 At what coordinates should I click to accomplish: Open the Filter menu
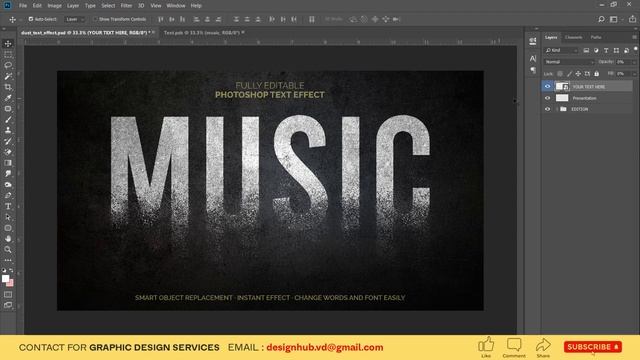click(x=126, y=6)
